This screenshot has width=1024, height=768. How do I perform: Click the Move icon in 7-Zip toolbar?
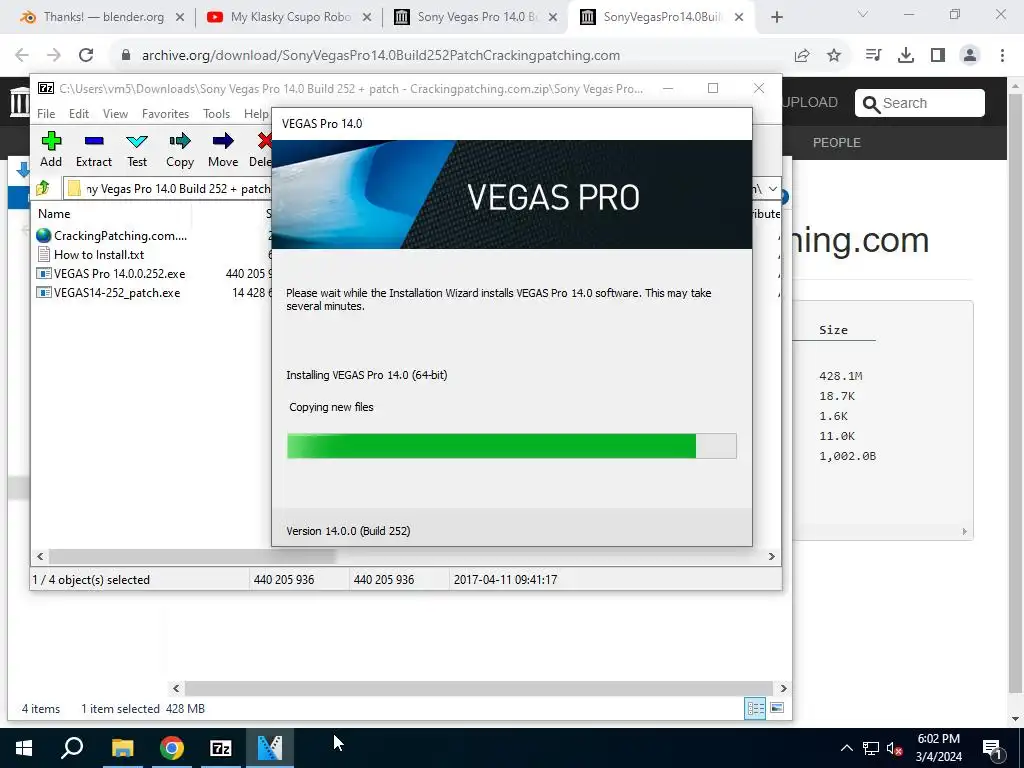click(x=223, y=141)
